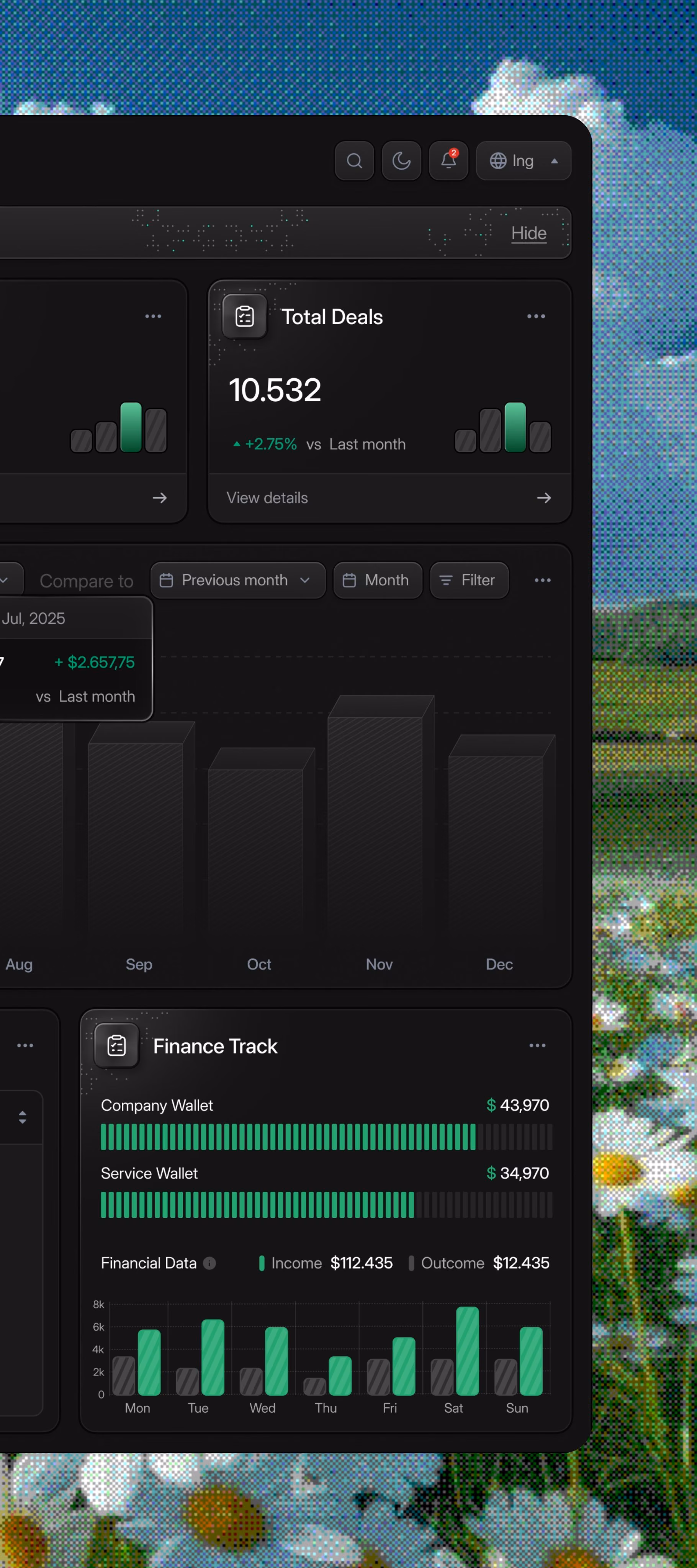This screenshot has height=1568, width=697.
Task: Click the +2.75% change value
Action: pos(271,444)
